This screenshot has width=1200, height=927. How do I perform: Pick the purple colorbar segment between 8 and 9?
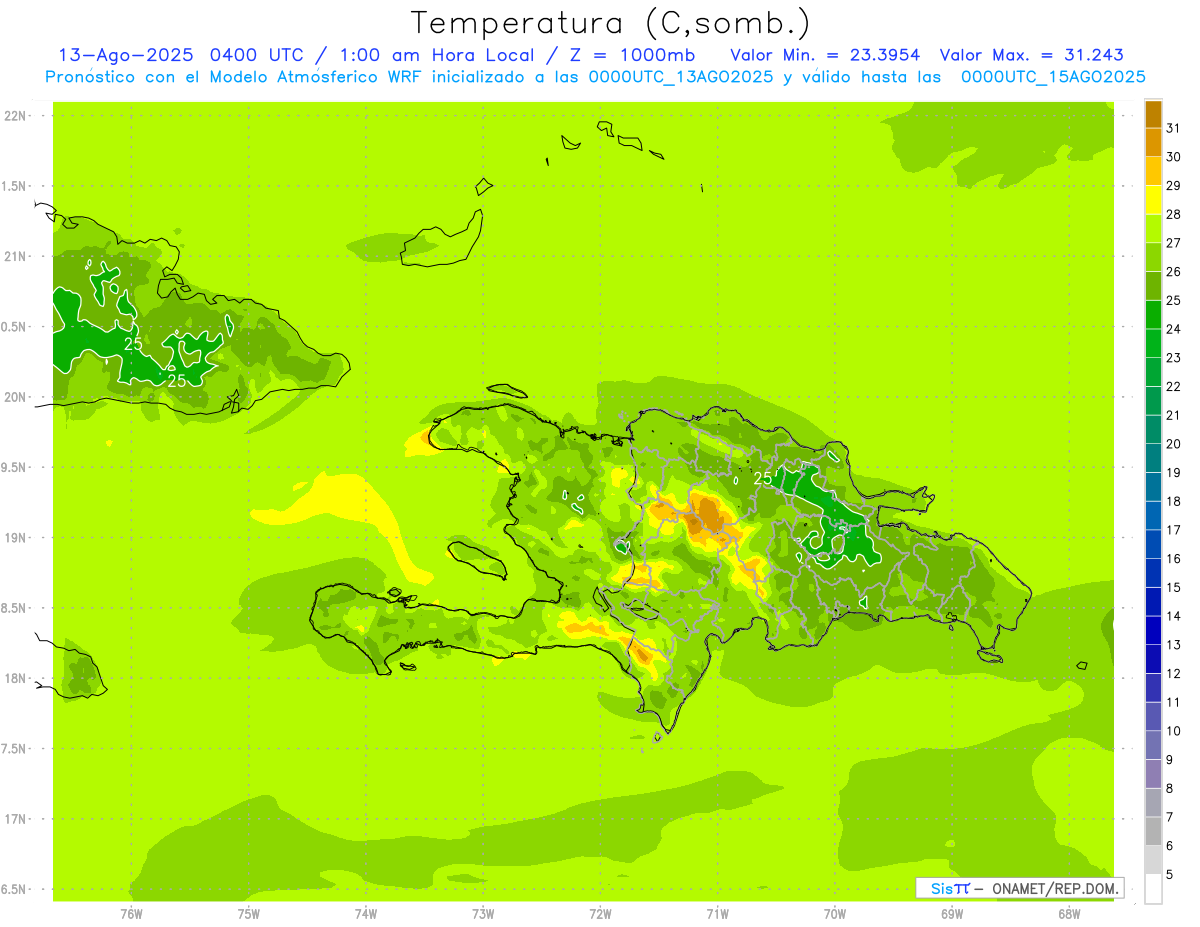[1153, 774]
